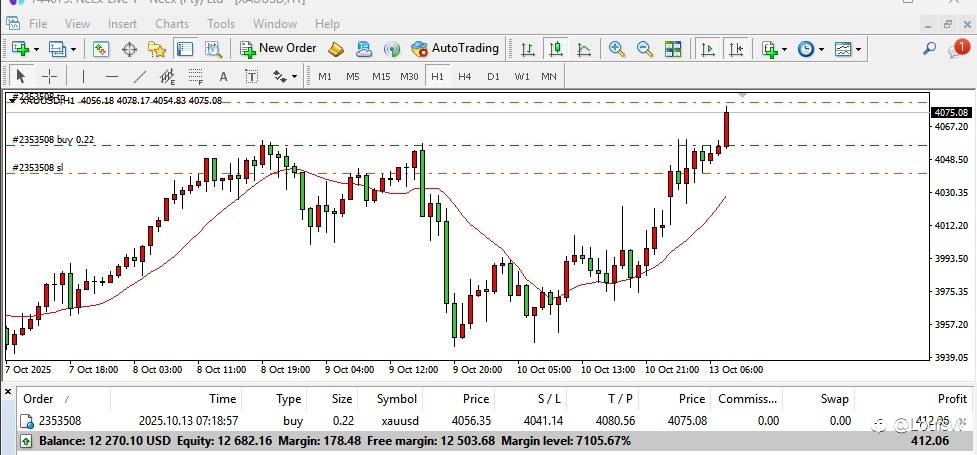Tile the chart windows with the grid icon
The image size is (977, 455).
pyautogui.click(x=673, y=49)
